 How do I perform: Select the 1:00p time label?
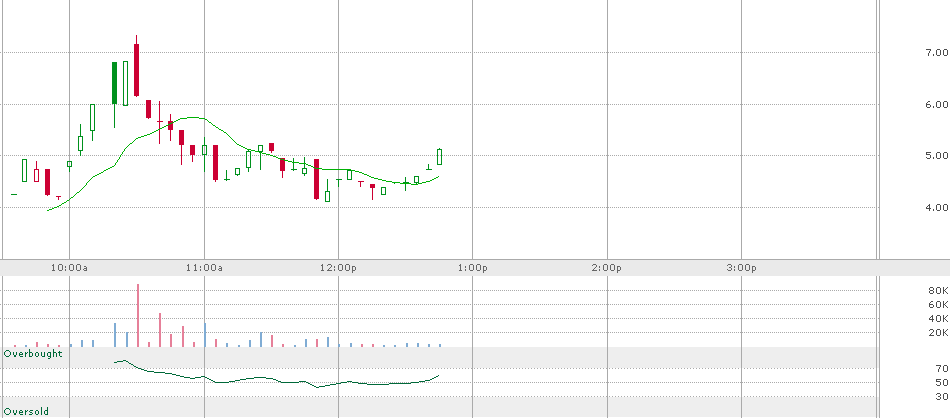click(x=473, y=268)
